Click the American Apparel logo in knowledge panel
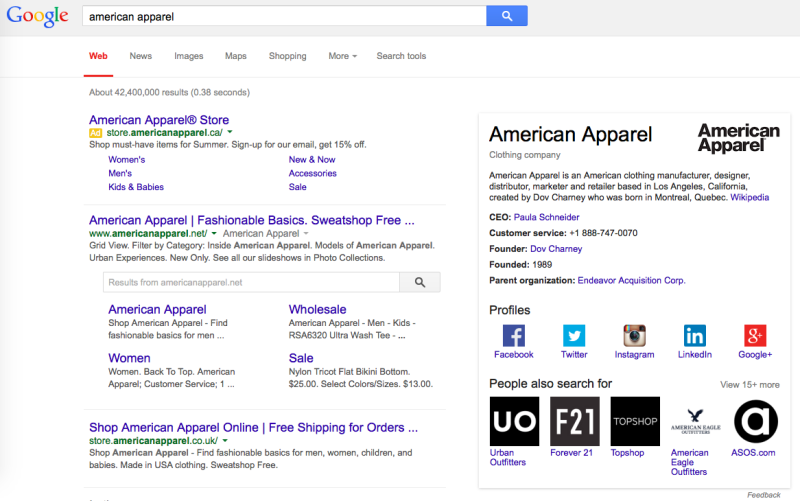800x501 pixels. click(x=739, y=138)
